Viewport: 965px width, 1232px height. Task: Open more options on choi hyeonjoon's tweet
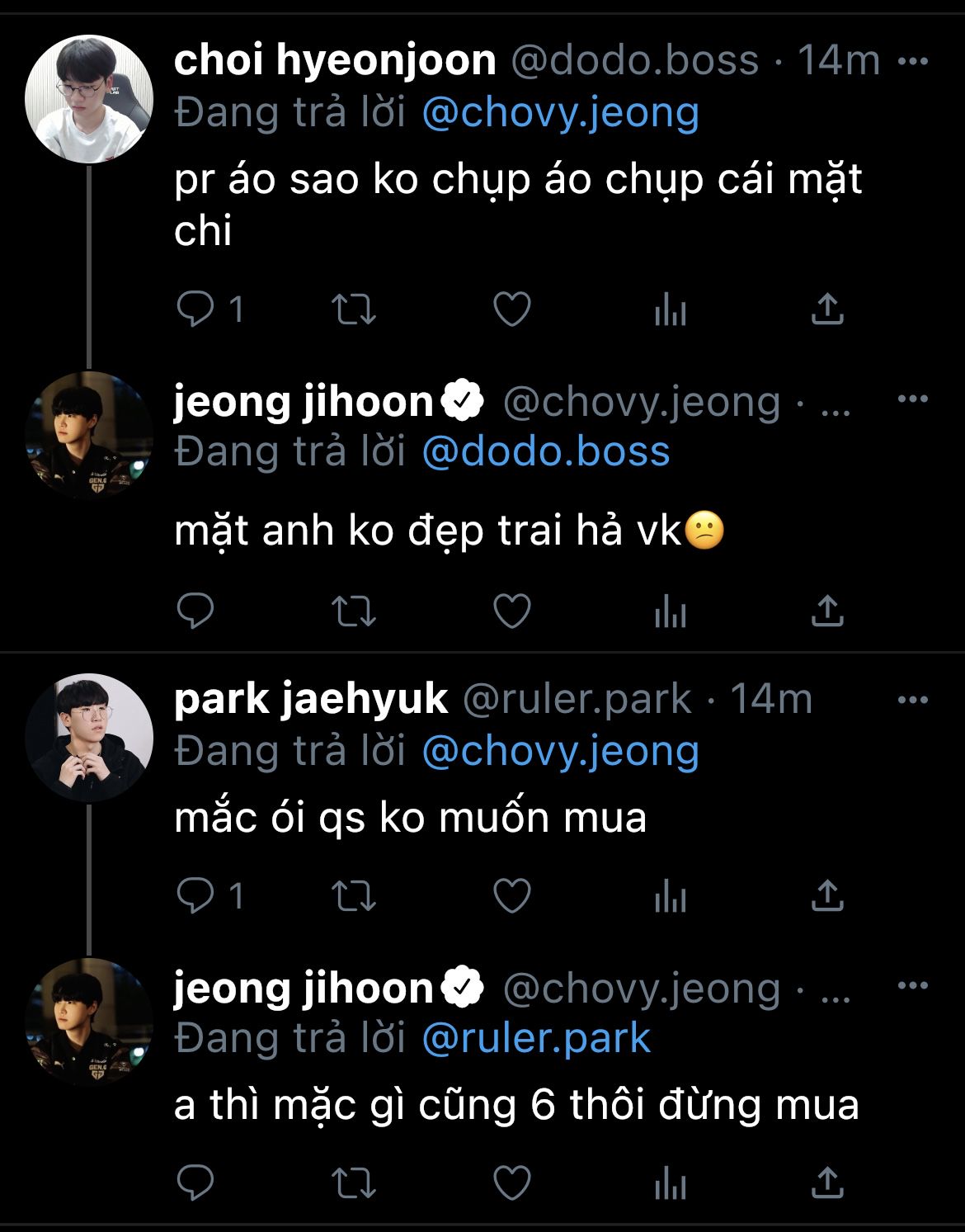tap(912, 61)
